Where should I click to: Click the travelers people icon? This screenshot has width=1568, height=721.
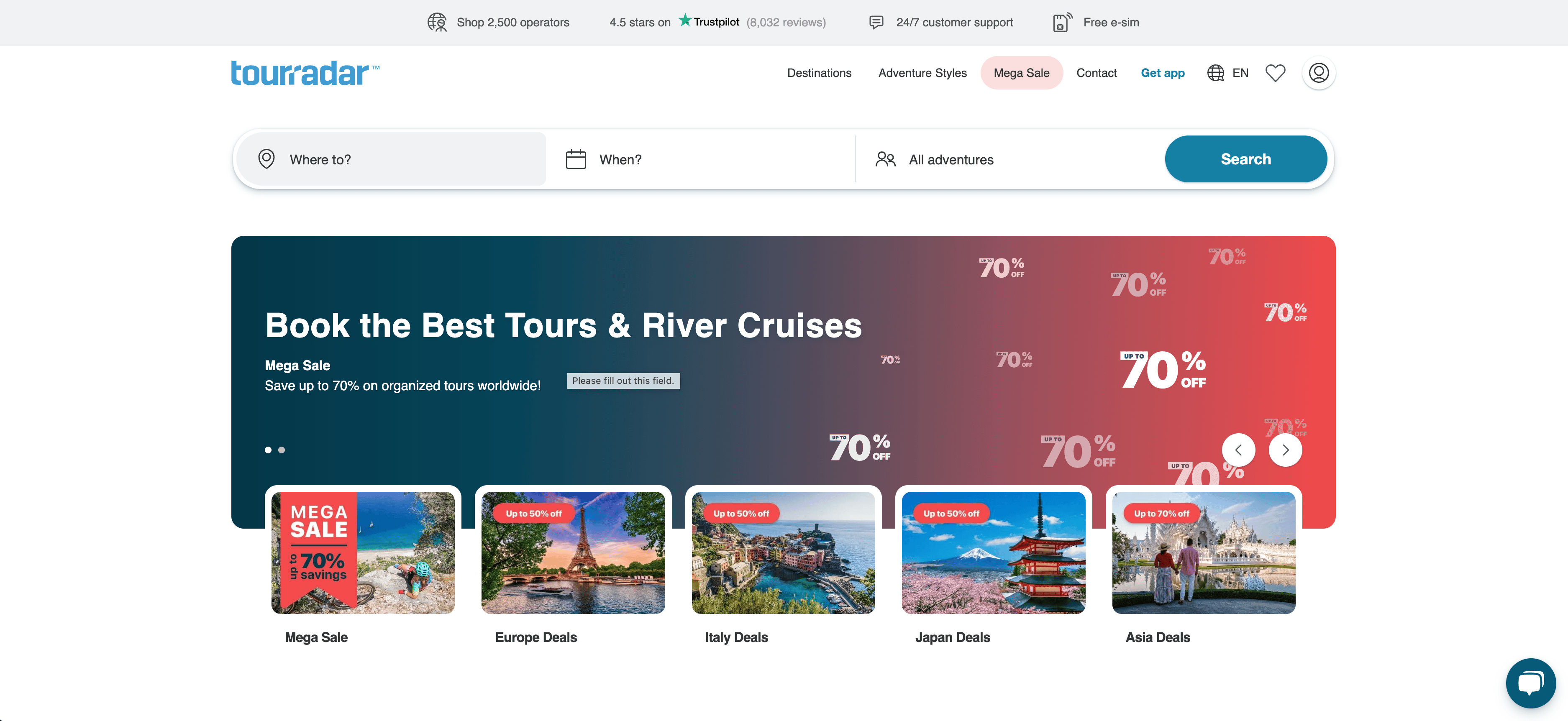pyautogui.click(x=885, y=159)
